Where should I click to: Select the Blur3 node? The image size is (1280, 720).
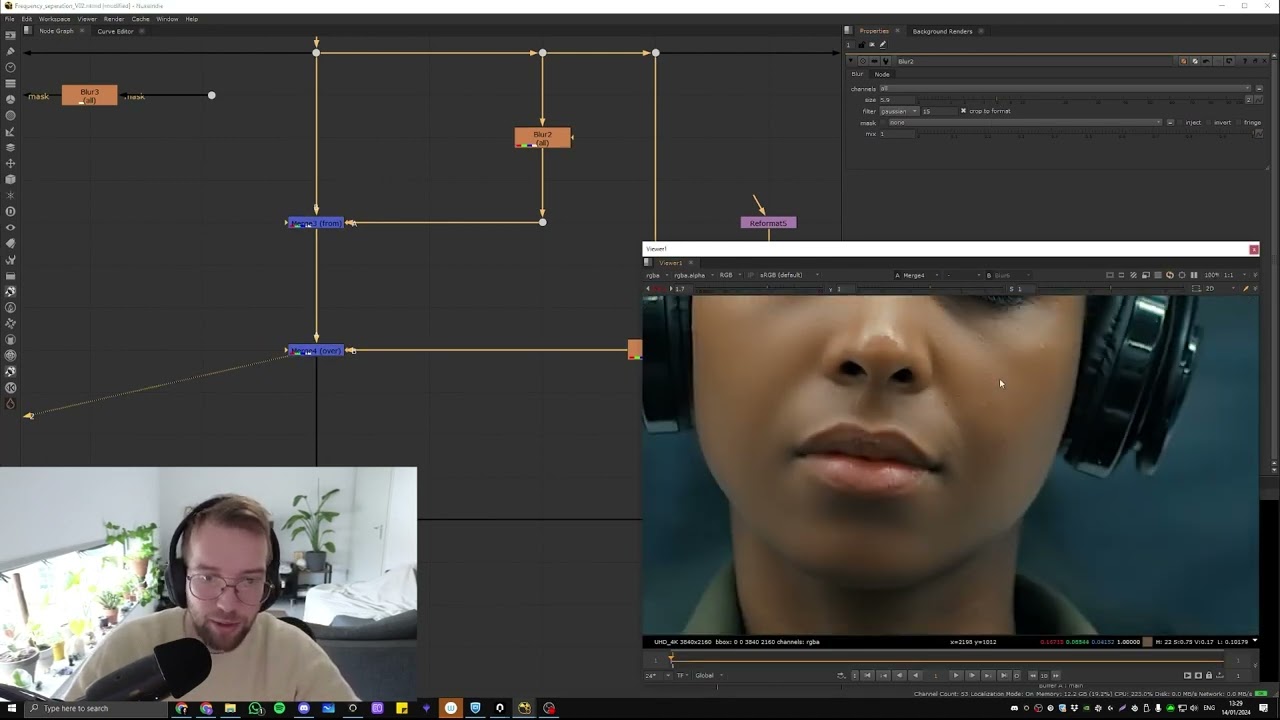click(89, 96)
